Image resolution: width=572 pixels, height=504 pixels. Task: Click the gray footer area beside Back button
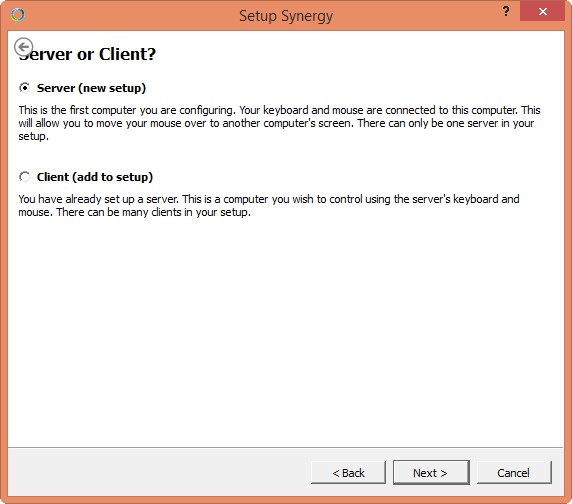[157, 472]
